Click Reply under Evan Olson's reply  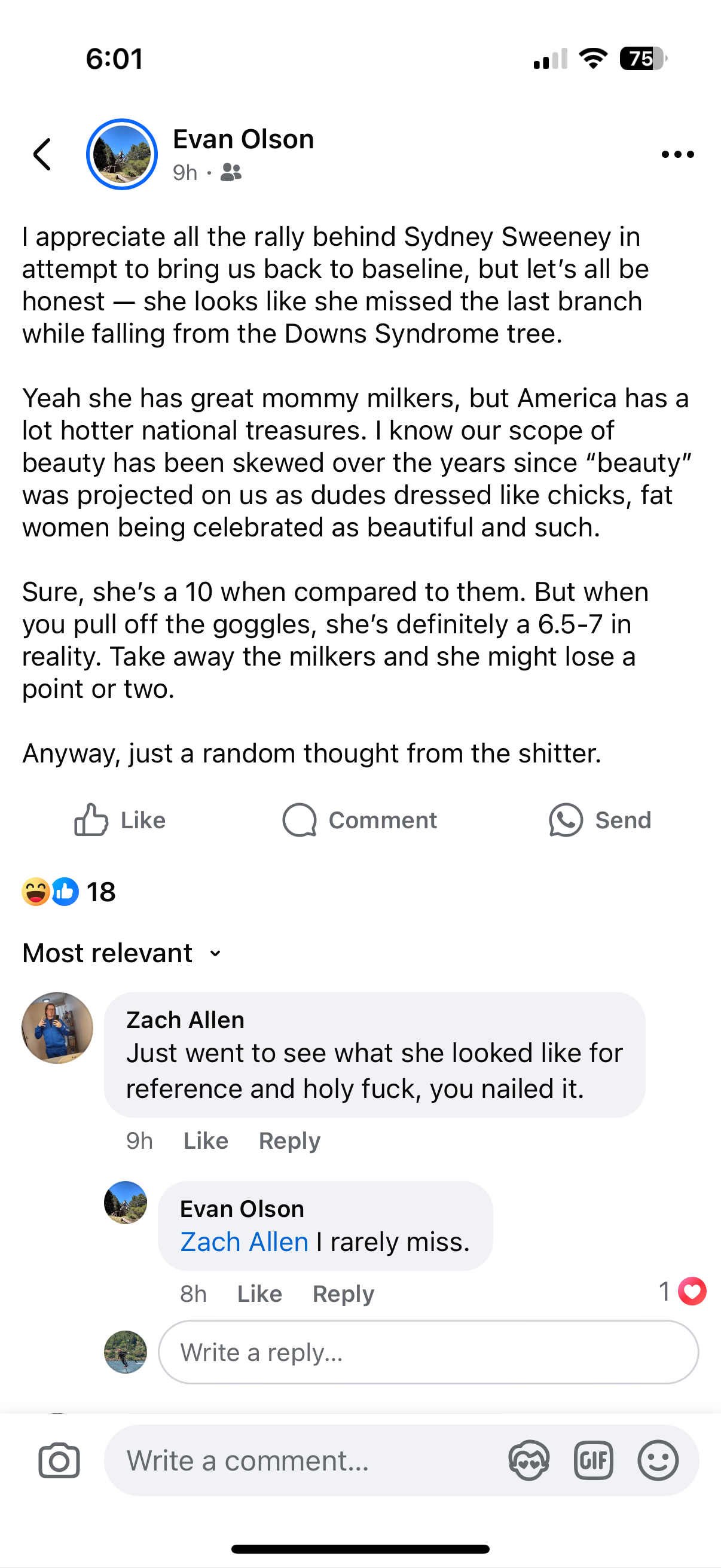343,1294
